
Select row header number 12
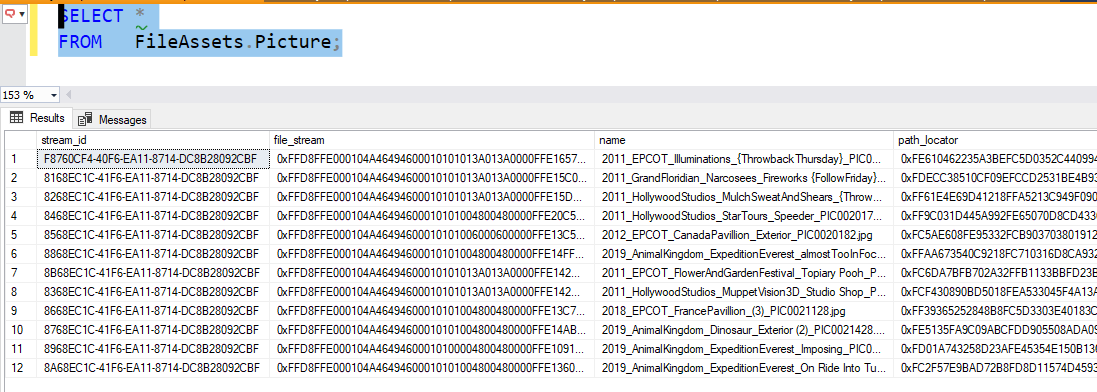pyautogui.click(x=20, y=367)
